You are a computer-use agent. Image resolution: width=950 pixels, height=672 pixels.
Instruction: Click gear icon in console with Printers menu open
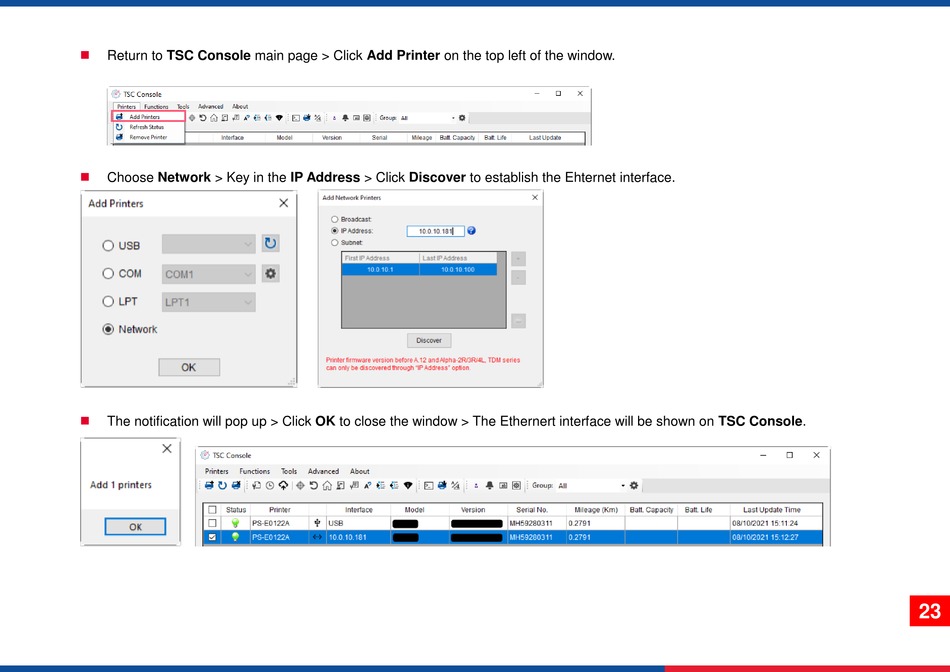tap(462, 118)
